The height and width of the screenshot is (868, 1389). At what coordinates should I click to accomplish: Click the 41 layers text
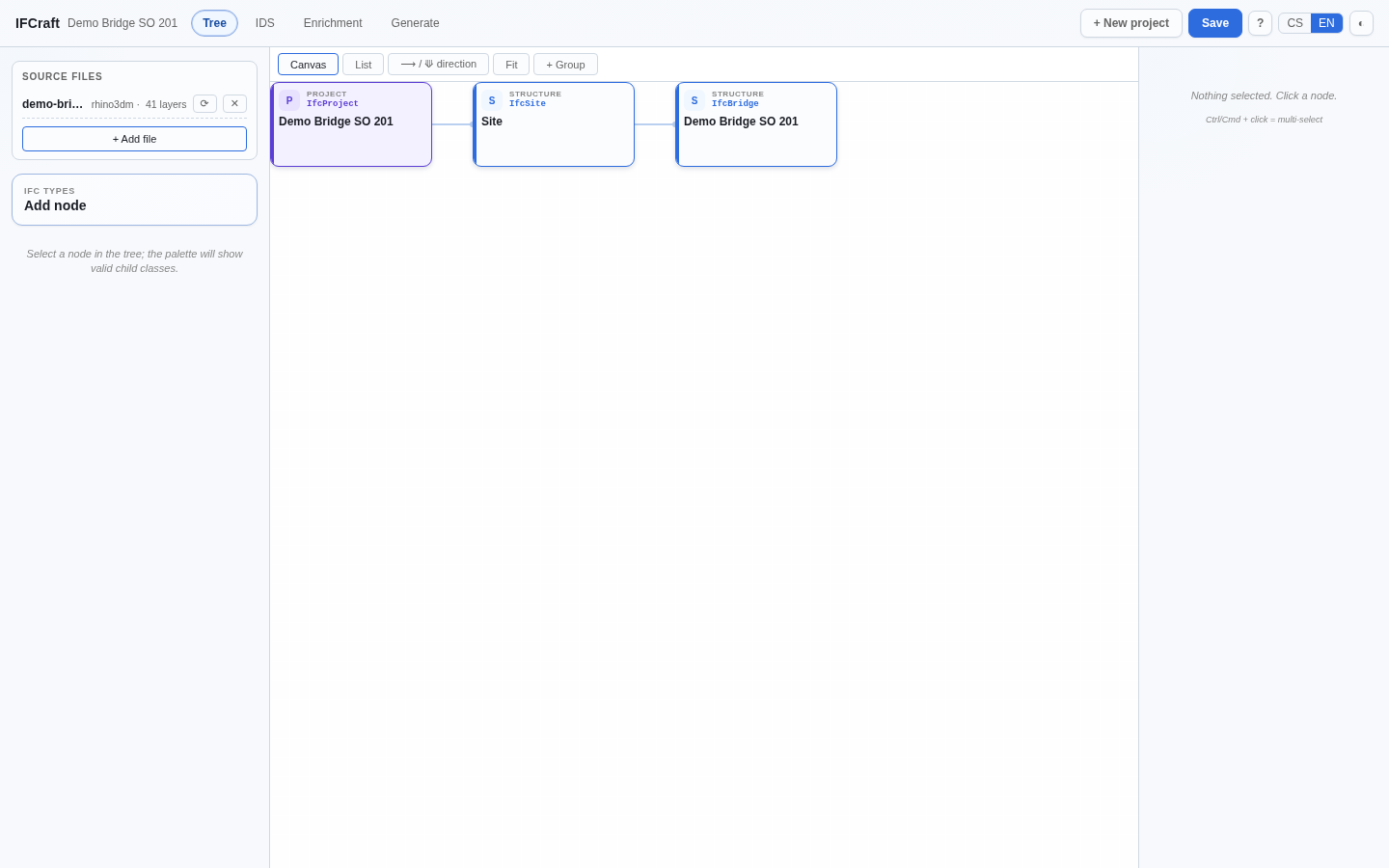click(166, 104)
